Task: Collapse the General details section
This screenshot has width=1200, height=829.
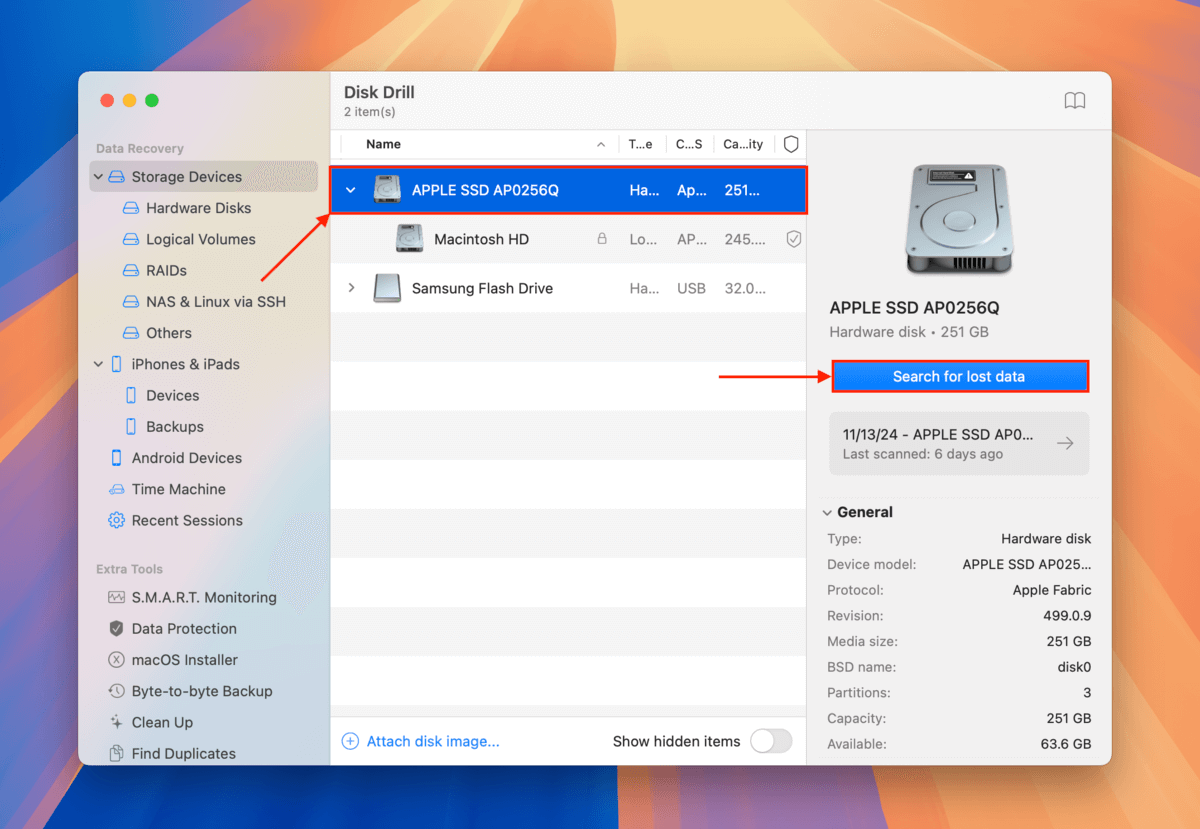Action: click(827, 512)
